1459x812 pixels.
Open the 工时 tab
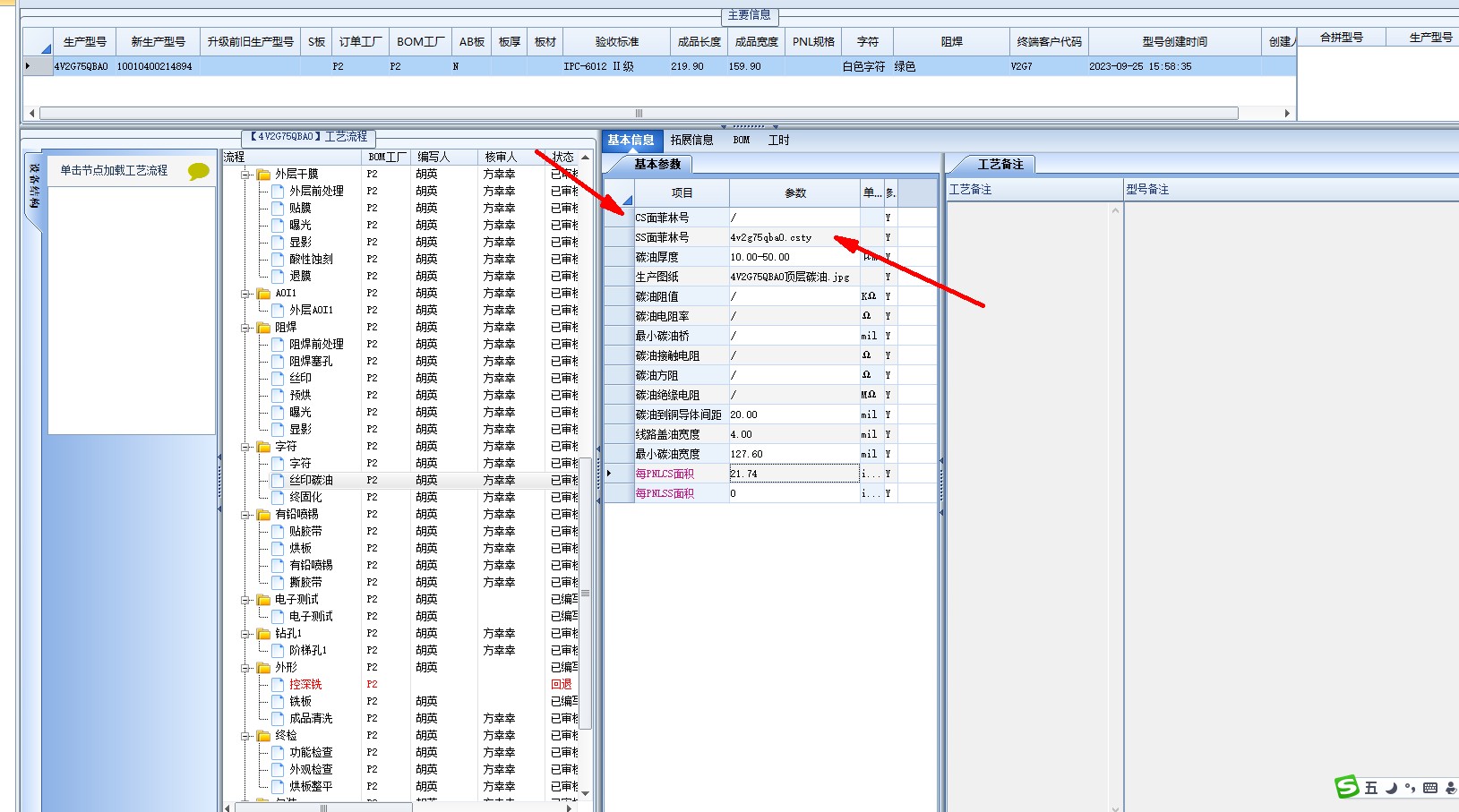point(779,140)
